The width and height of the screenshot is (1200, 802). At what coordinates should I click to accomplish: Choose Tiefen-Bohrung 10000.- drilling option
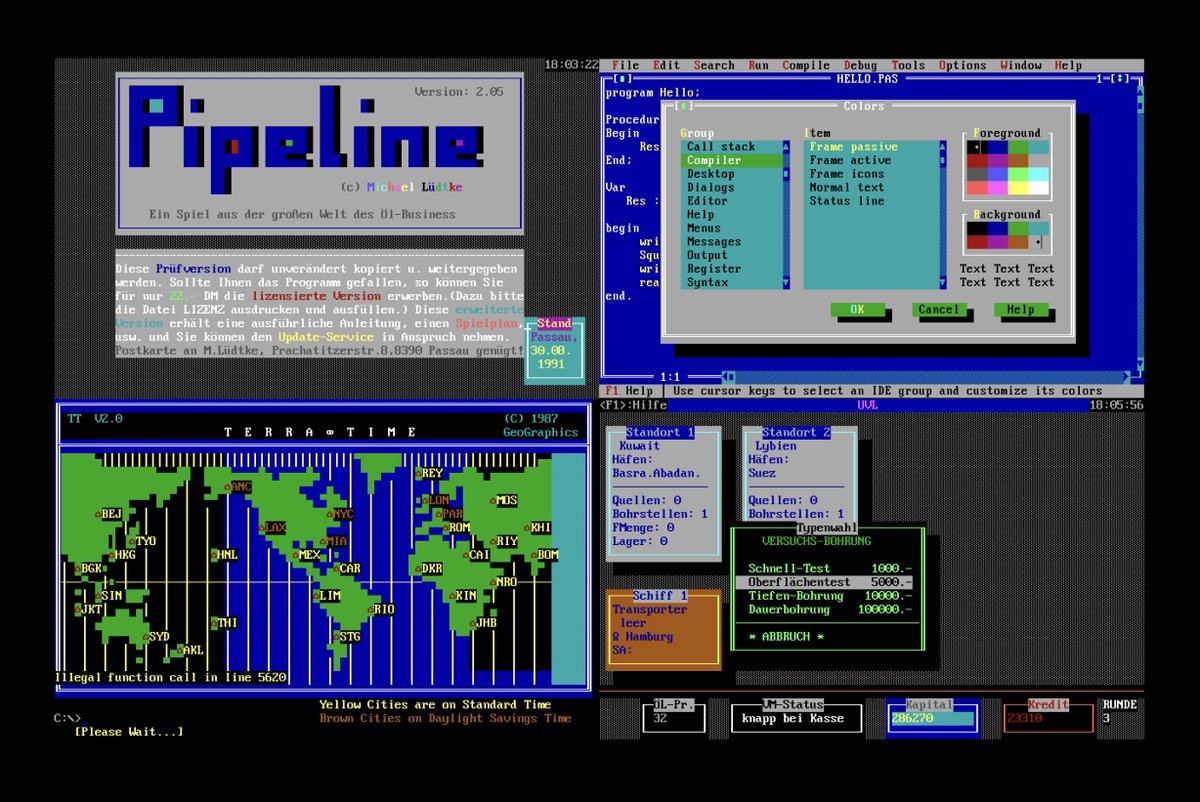[x=829, y=595]
